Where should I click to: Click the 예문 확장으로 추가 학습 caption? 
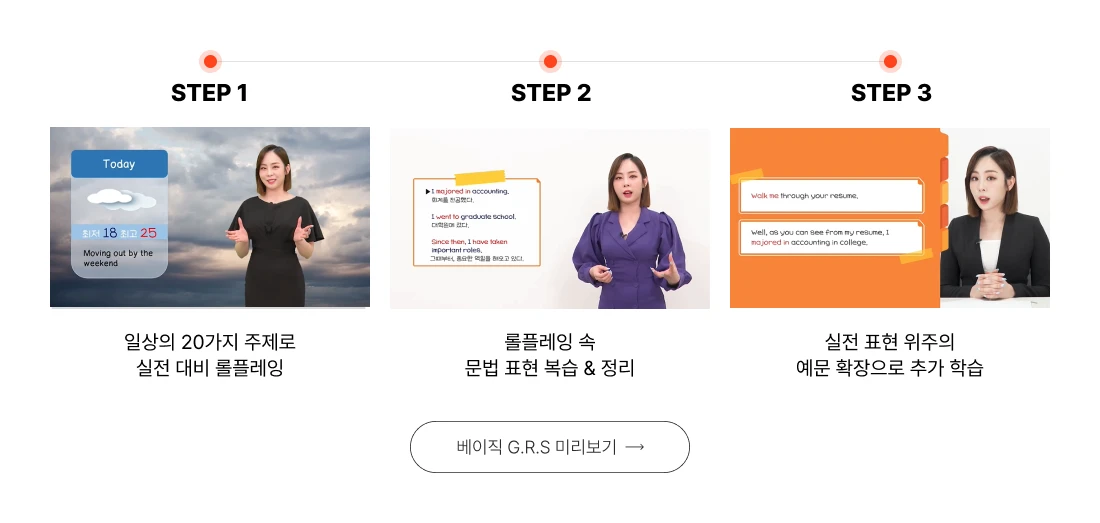(x=890, y=368)
